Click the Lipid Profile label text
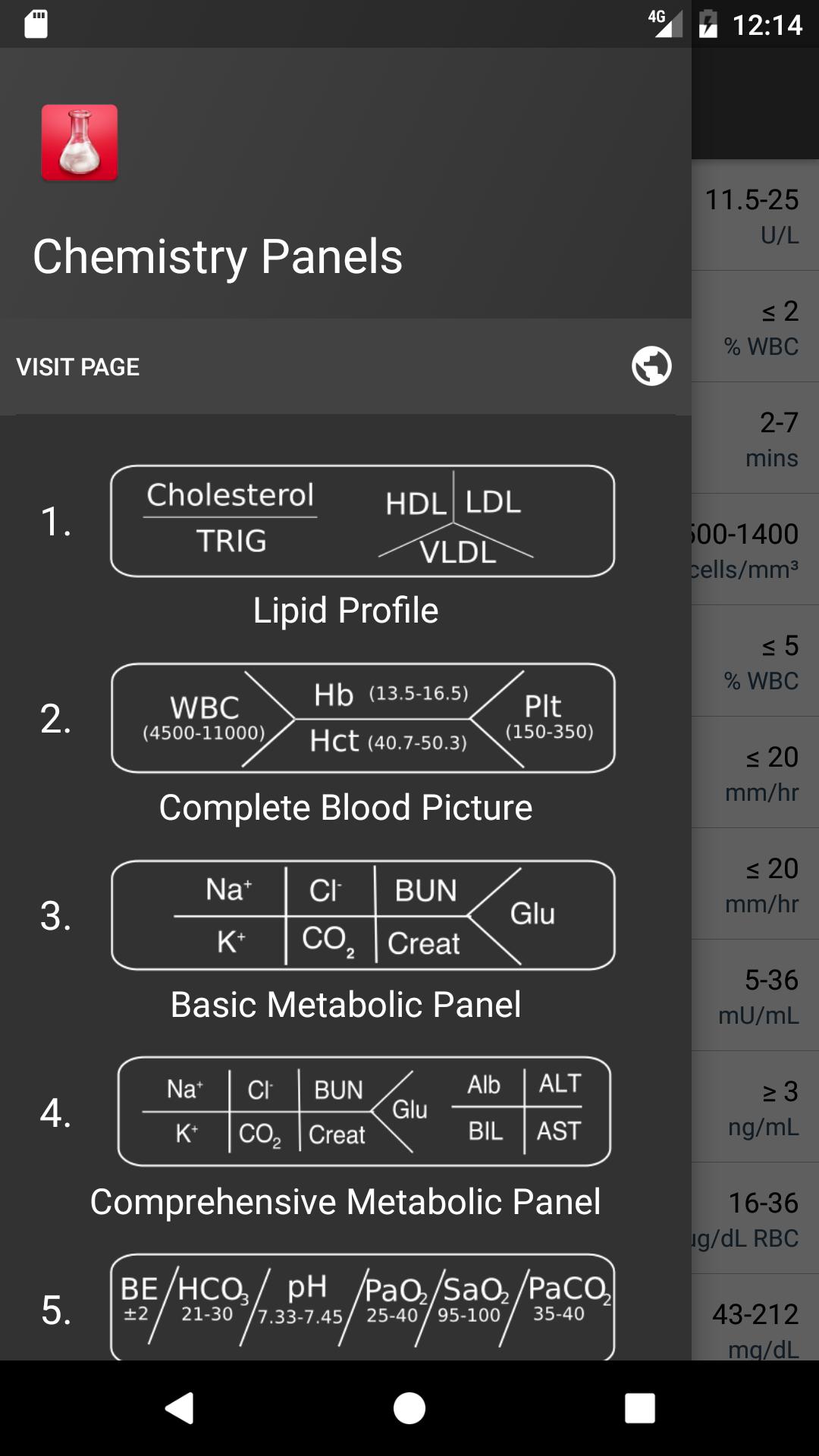The width and height of the screenshot is (819, 1456). (x=346, y=610)
